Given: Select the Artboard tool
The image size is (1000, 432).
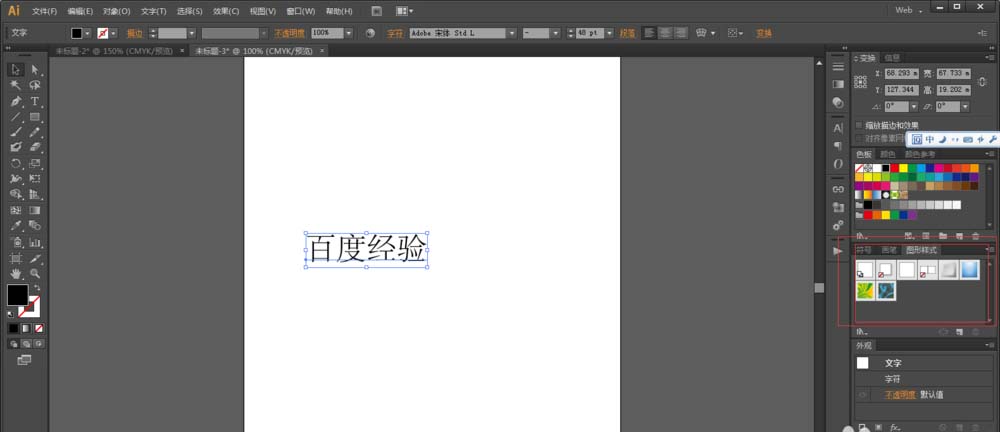Looking at the screenshot, I should coord(17,258).
